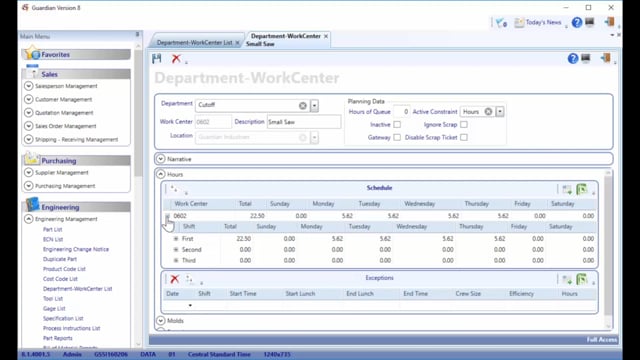The height and width of the screenshot is (360, 640).
Task: Click the exit door icon inside form toolbar
Action: coord(605,58)
